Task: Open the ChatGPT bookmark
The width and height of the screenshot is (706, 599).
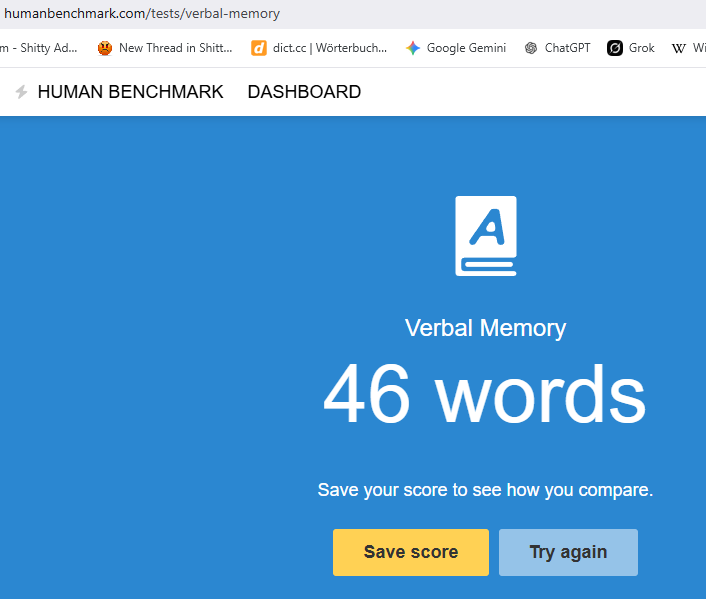Action: tap(557, 48)
